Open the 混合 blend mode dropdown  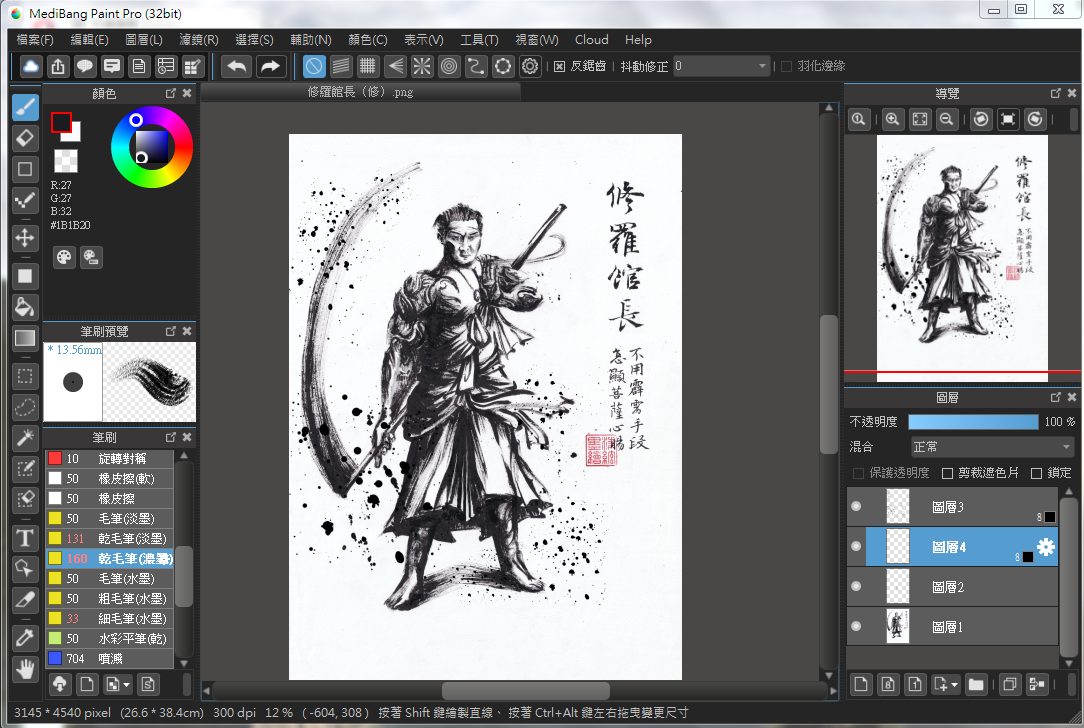pos(992,447)
